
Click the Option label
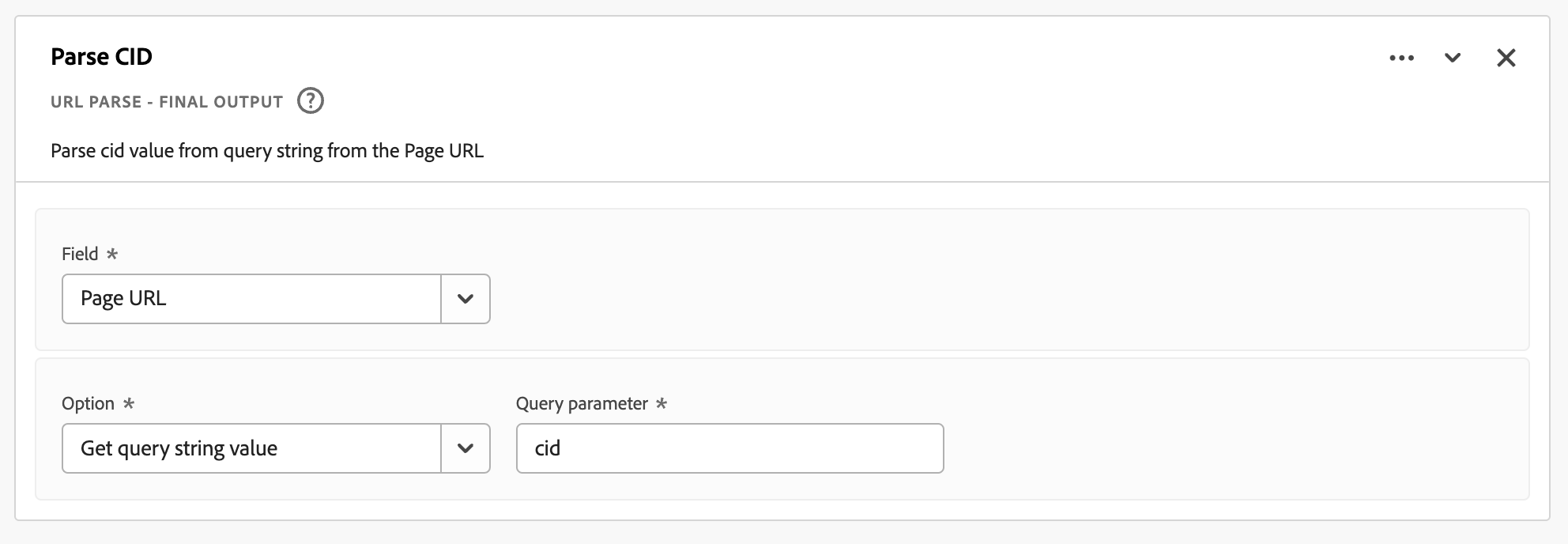88,403
